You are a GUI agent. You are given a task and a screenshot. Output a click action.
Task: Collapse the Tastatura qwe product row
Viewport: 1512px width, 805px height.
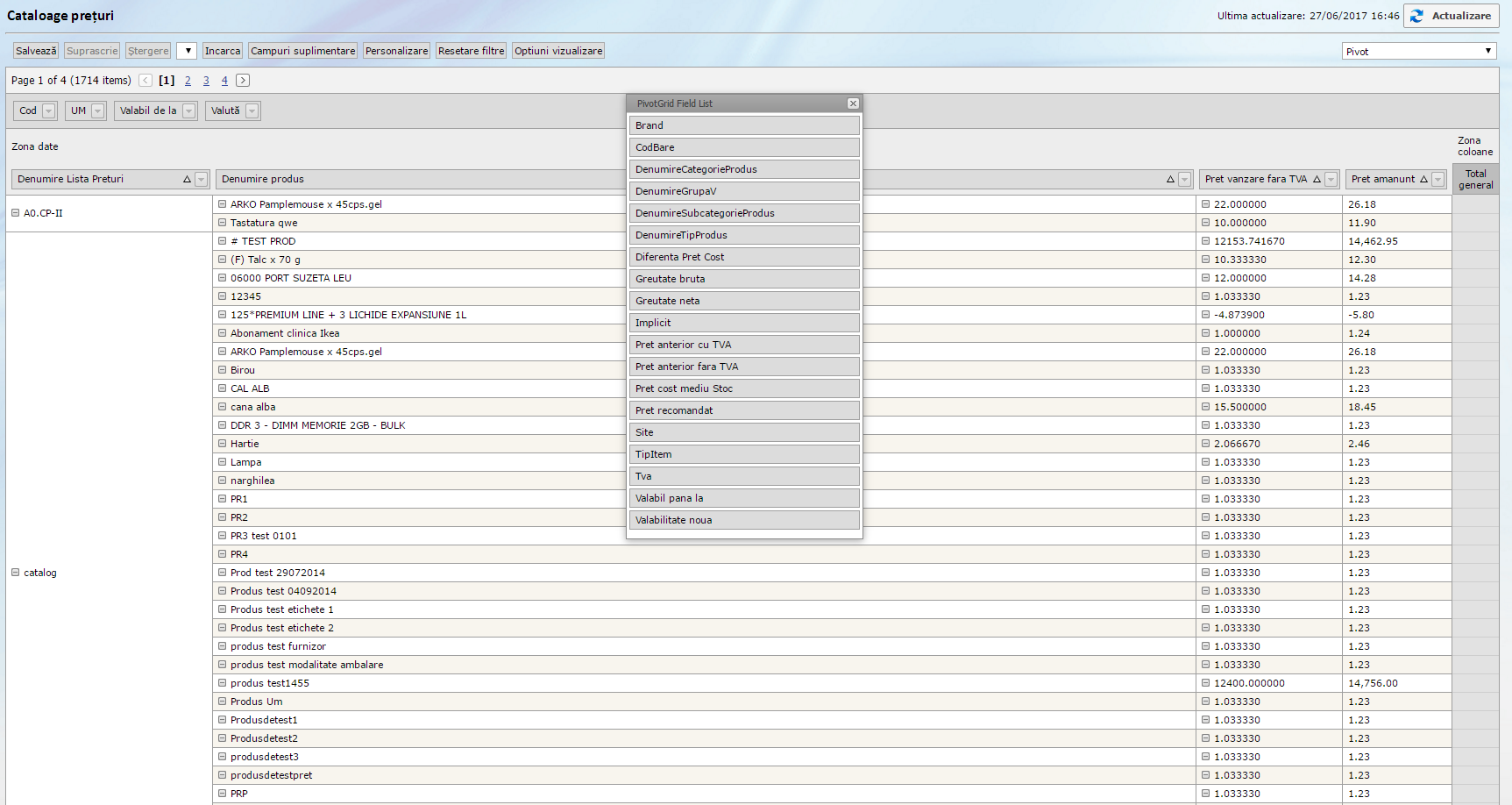point(223,223)
